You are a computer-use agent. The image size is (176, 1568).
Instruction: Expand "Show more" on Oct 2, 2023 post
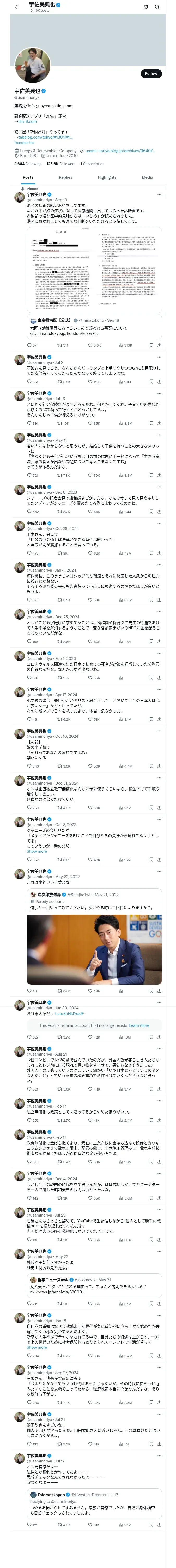(x=37, y=851)
